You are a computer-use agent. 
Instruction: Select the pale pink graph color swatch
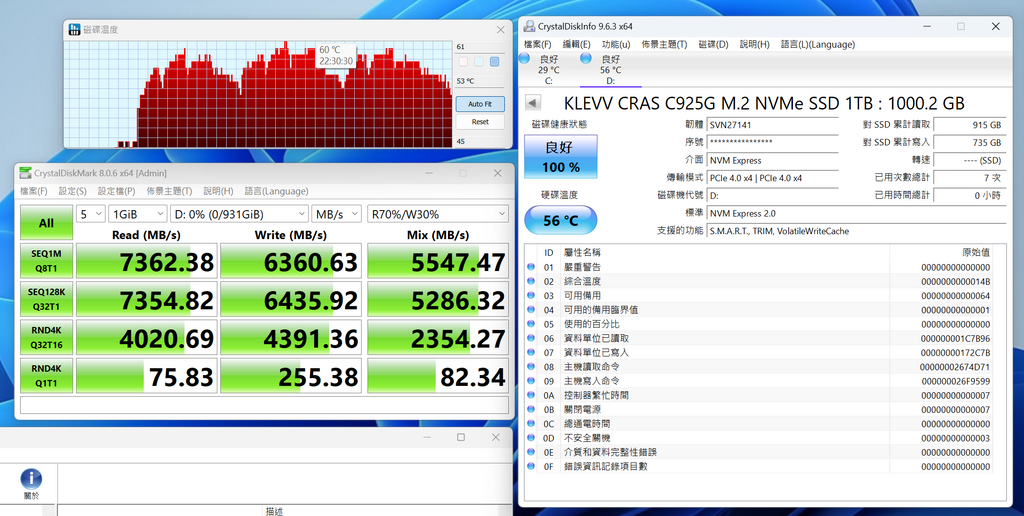(x=463, y=62)
